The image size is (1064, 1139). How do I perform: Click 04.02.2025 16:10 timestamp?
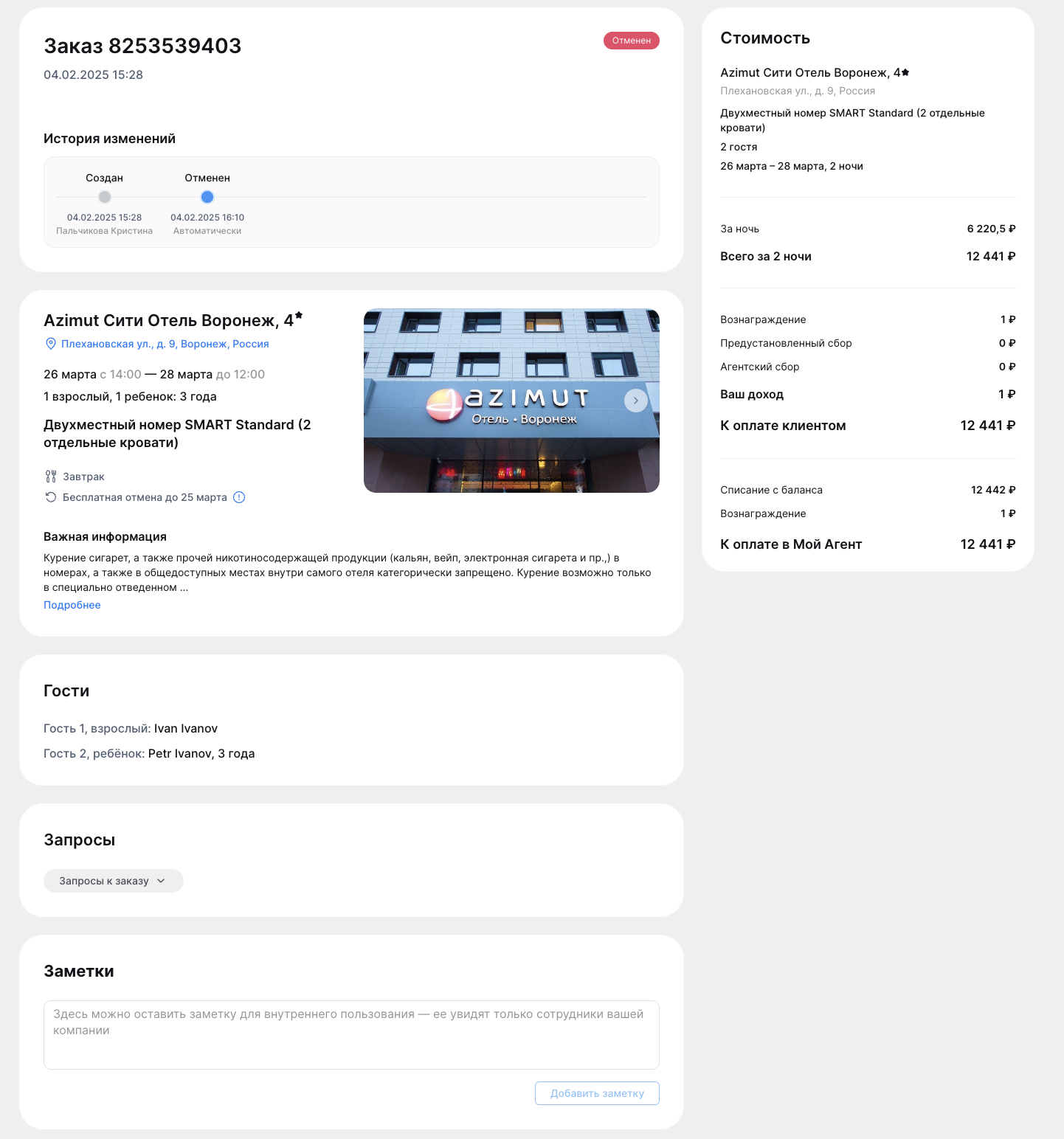(x=207, y=218)
